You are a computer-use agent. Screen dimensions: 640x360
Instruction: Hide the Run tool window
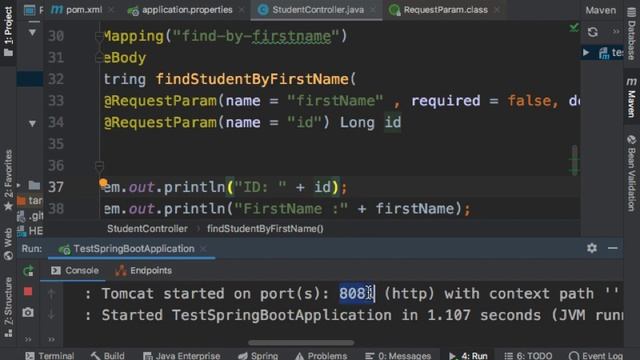[x=613, y=248]
